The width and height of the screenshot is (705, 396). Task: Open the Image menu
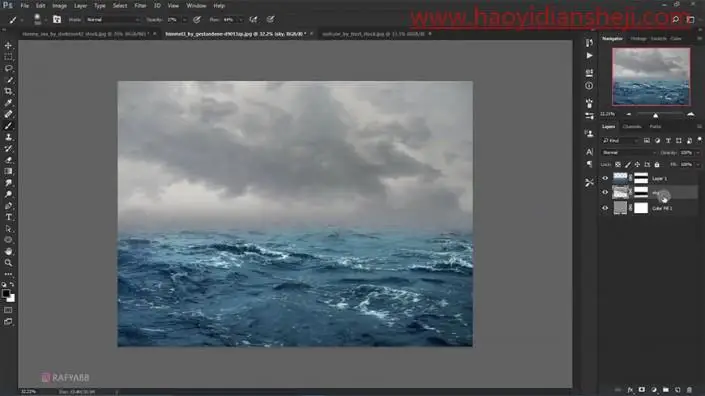tap(59, 6)
